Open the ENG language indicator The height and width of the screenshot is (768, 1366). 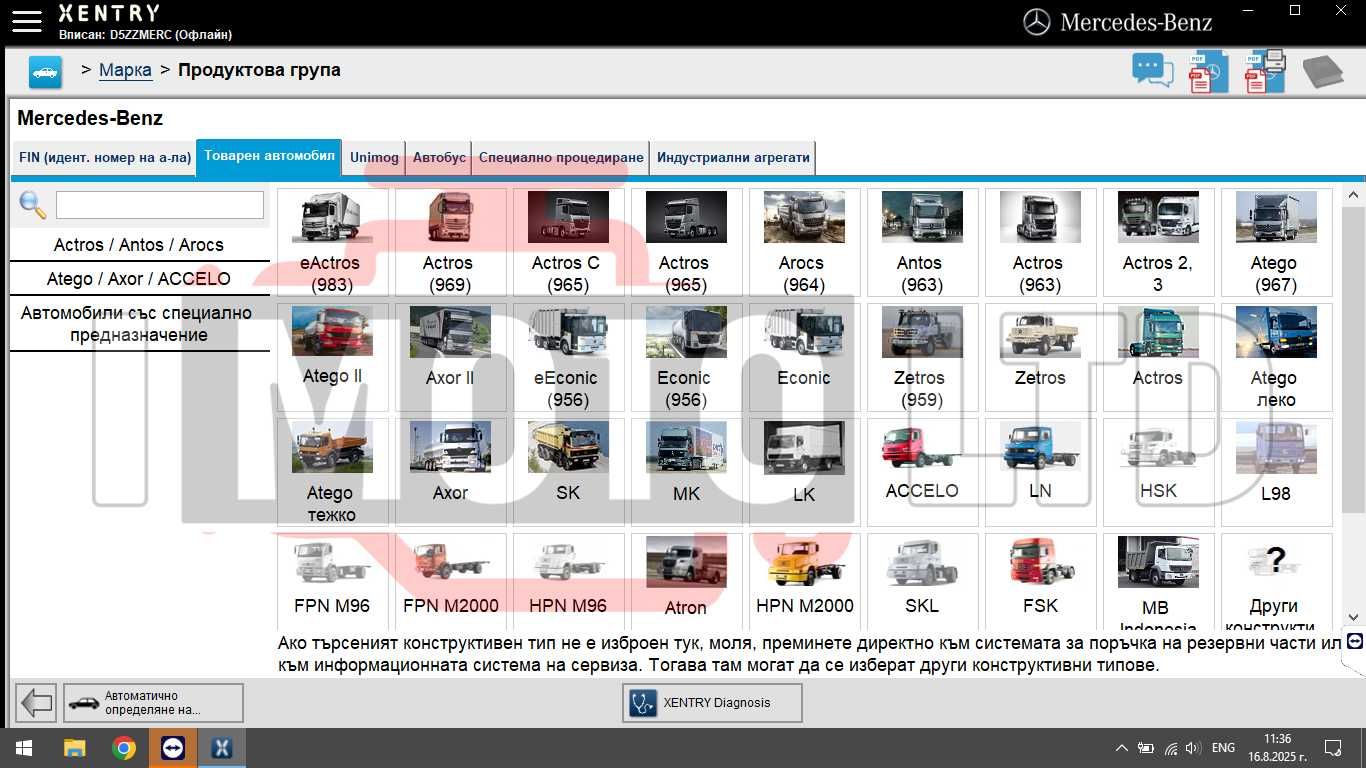(x=1223, y=748)
